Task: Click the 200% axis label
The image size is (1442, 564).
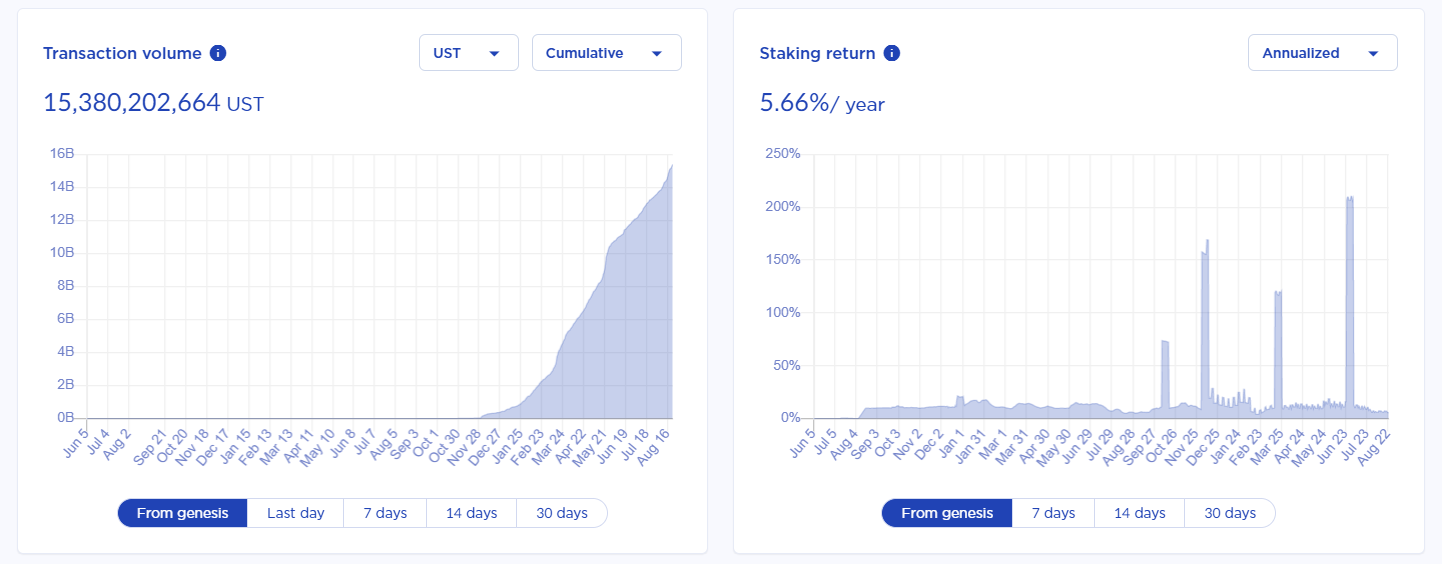Action: [783, 207]
